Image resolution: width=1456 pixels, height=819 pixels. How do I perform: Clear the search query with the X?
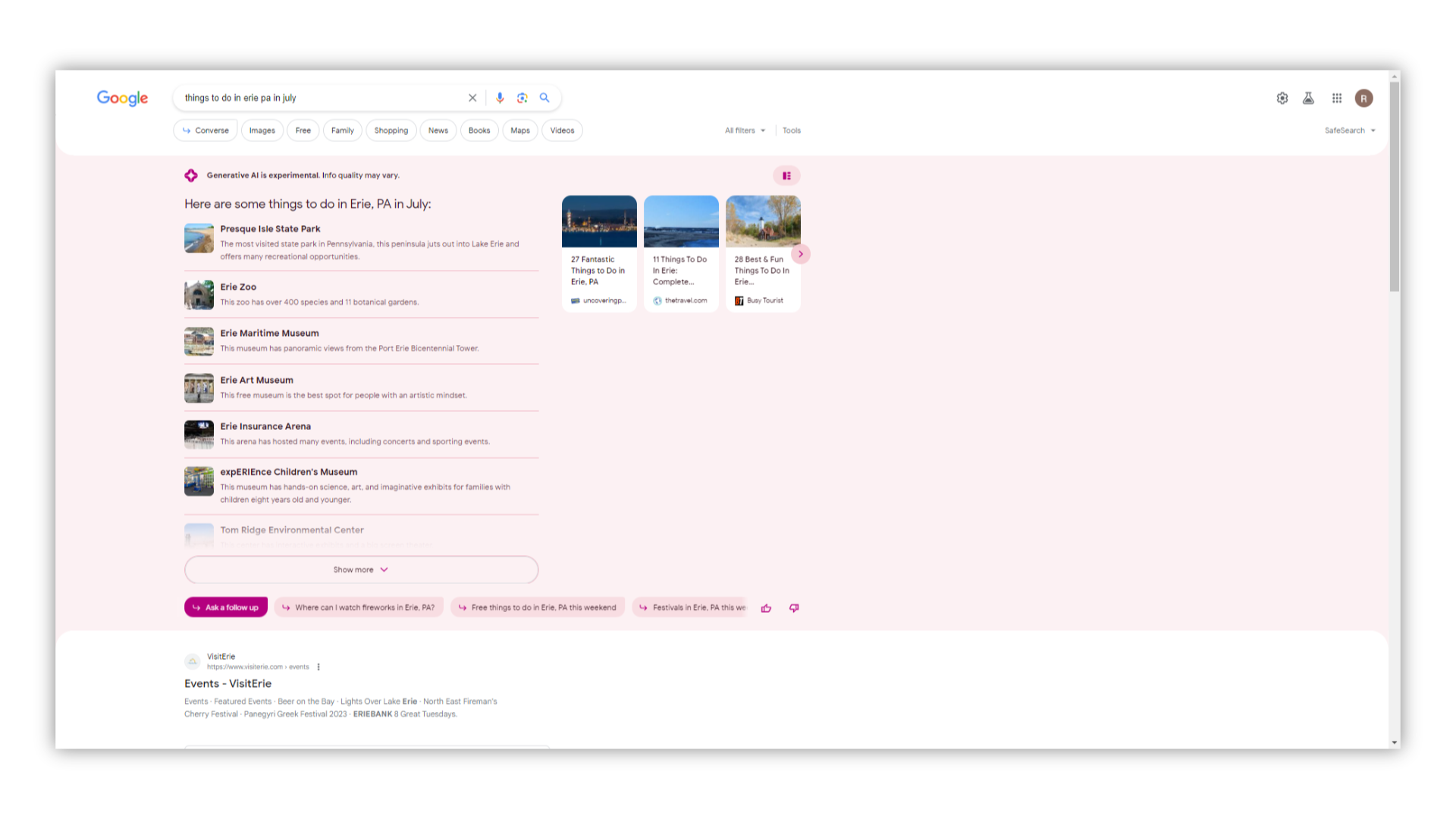click(472, 98)
